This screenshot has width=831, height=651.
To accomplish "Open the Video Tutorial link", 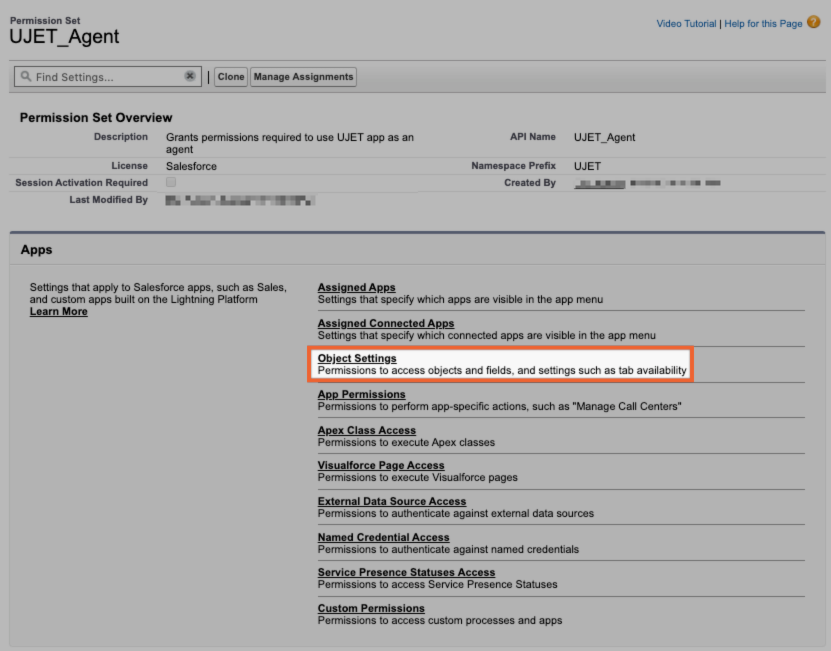I will pyautogui.click(x=685, y=23).
